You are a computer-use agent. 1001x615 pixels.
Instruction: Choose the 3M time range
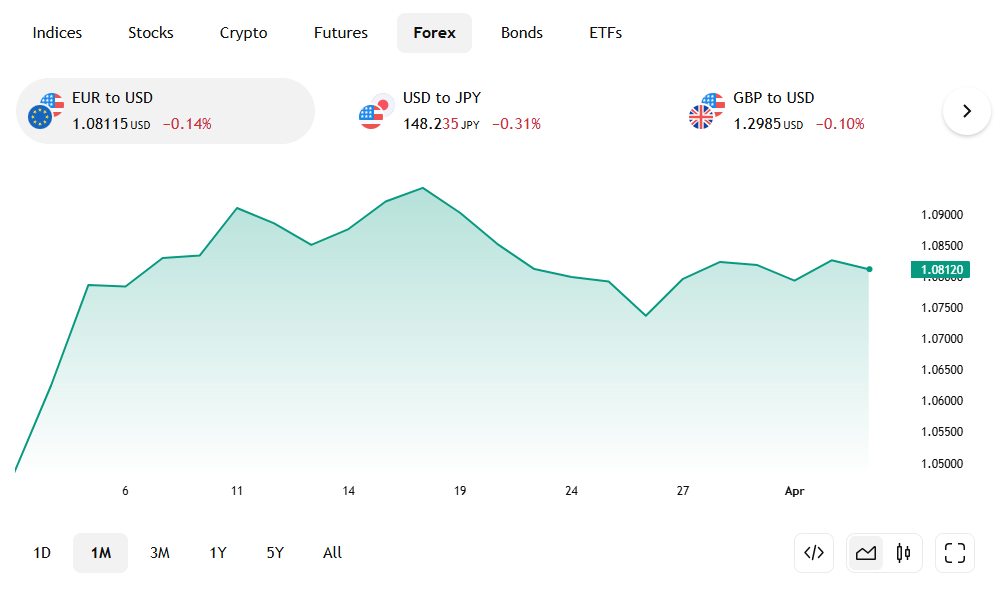(x=160, y=553)
